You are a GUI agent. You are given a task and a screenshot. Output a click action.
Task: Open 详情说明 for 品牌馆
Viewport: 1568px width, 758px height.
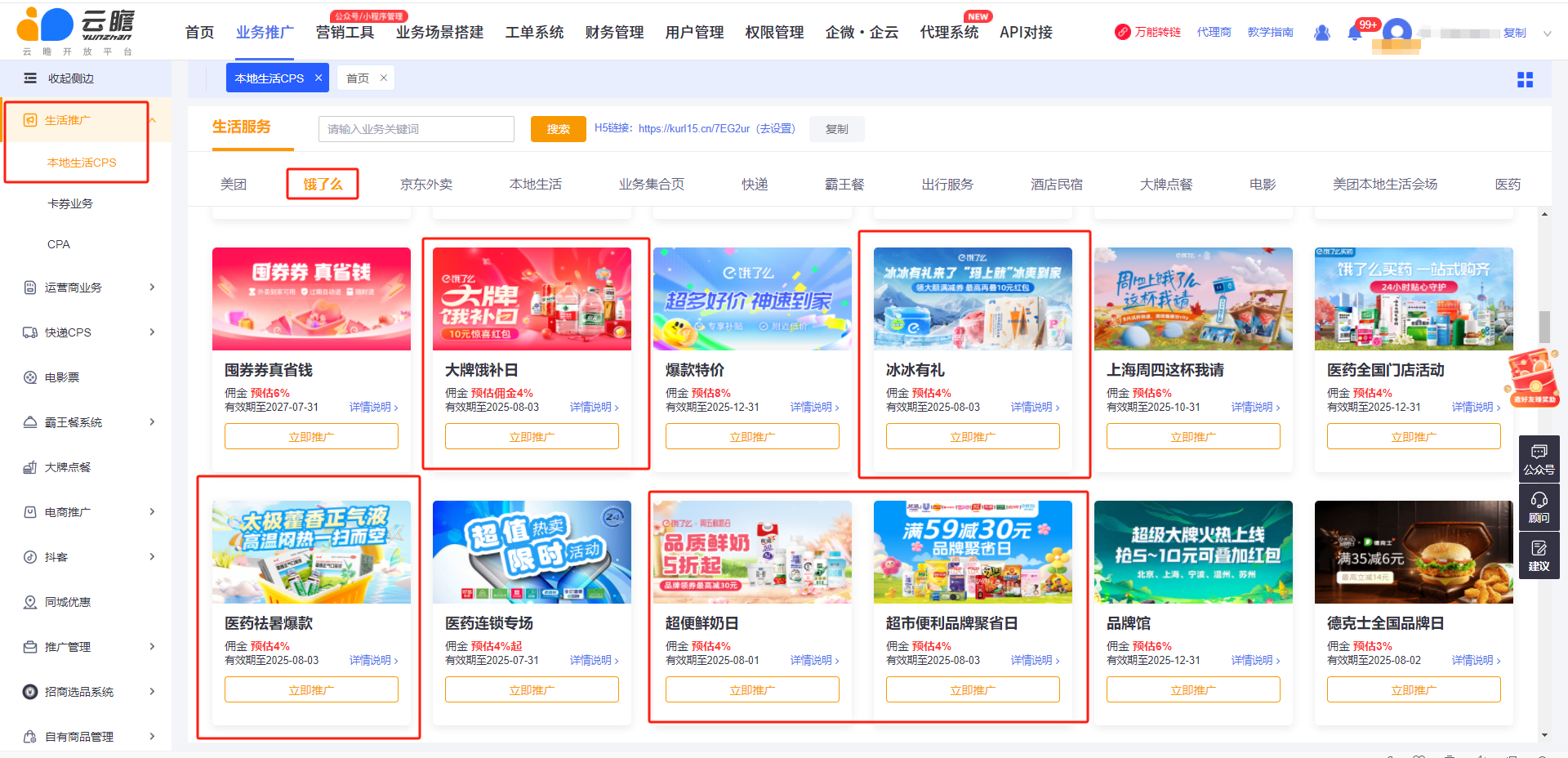(x=1255, y=660)
